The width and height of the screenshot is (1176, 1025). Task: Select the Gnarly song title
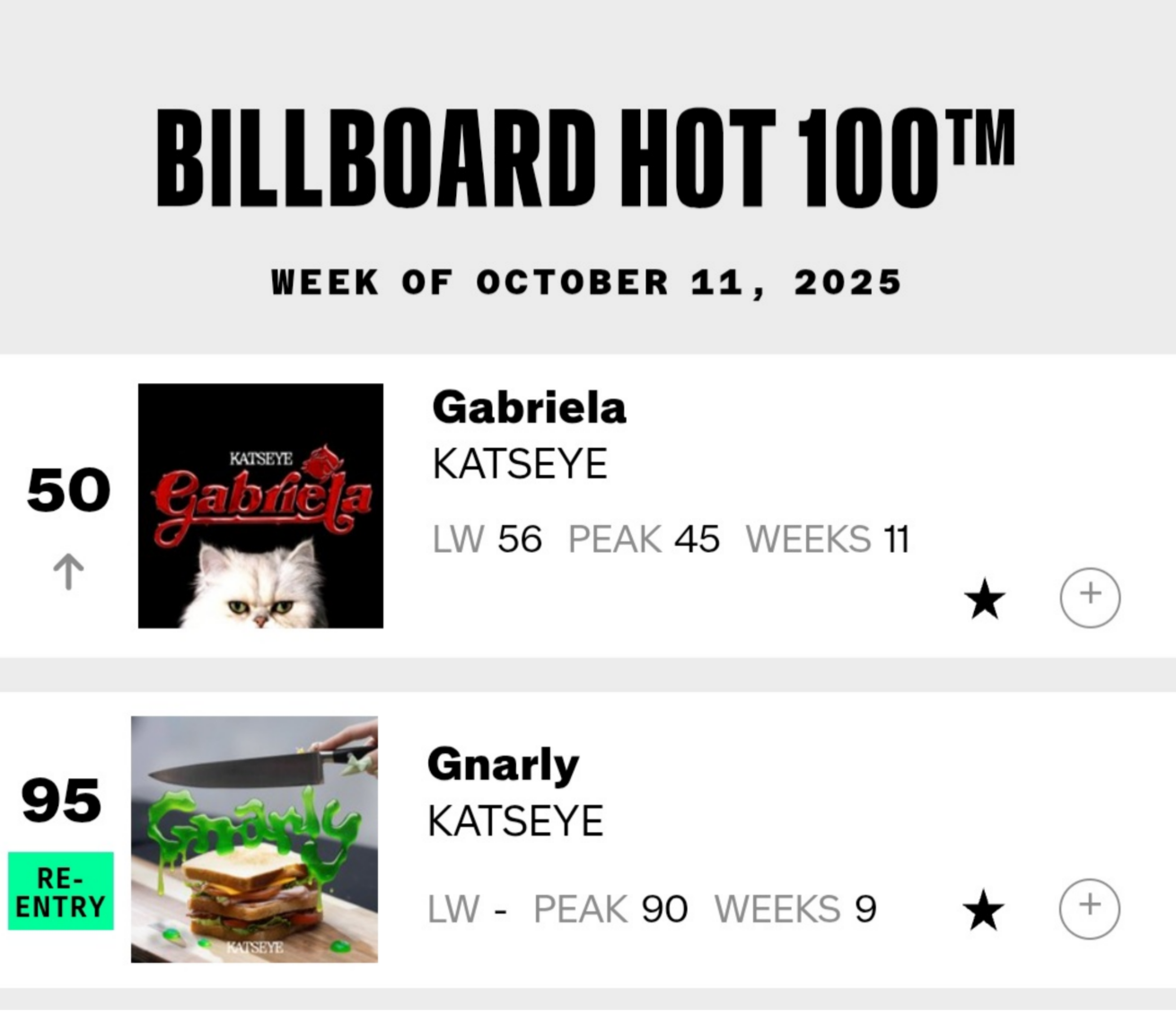[503, 765]
